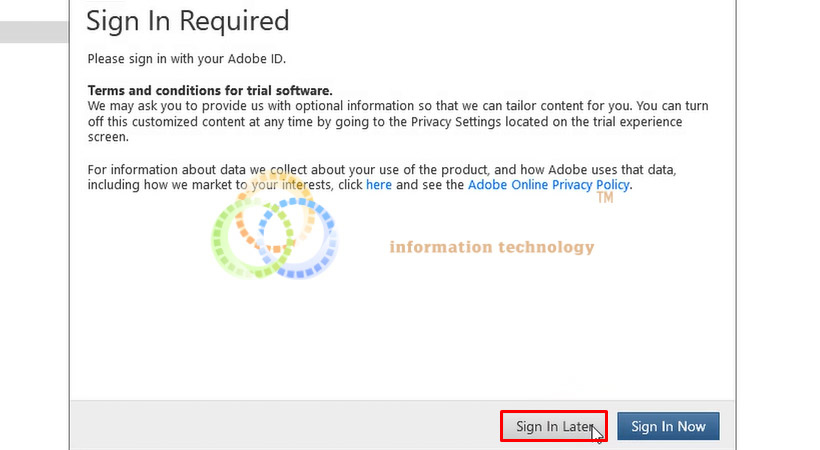Click 'Please sign in with your Adobe ID.' text
Viewport: 820px width, 450px height.
click(187, 59)
